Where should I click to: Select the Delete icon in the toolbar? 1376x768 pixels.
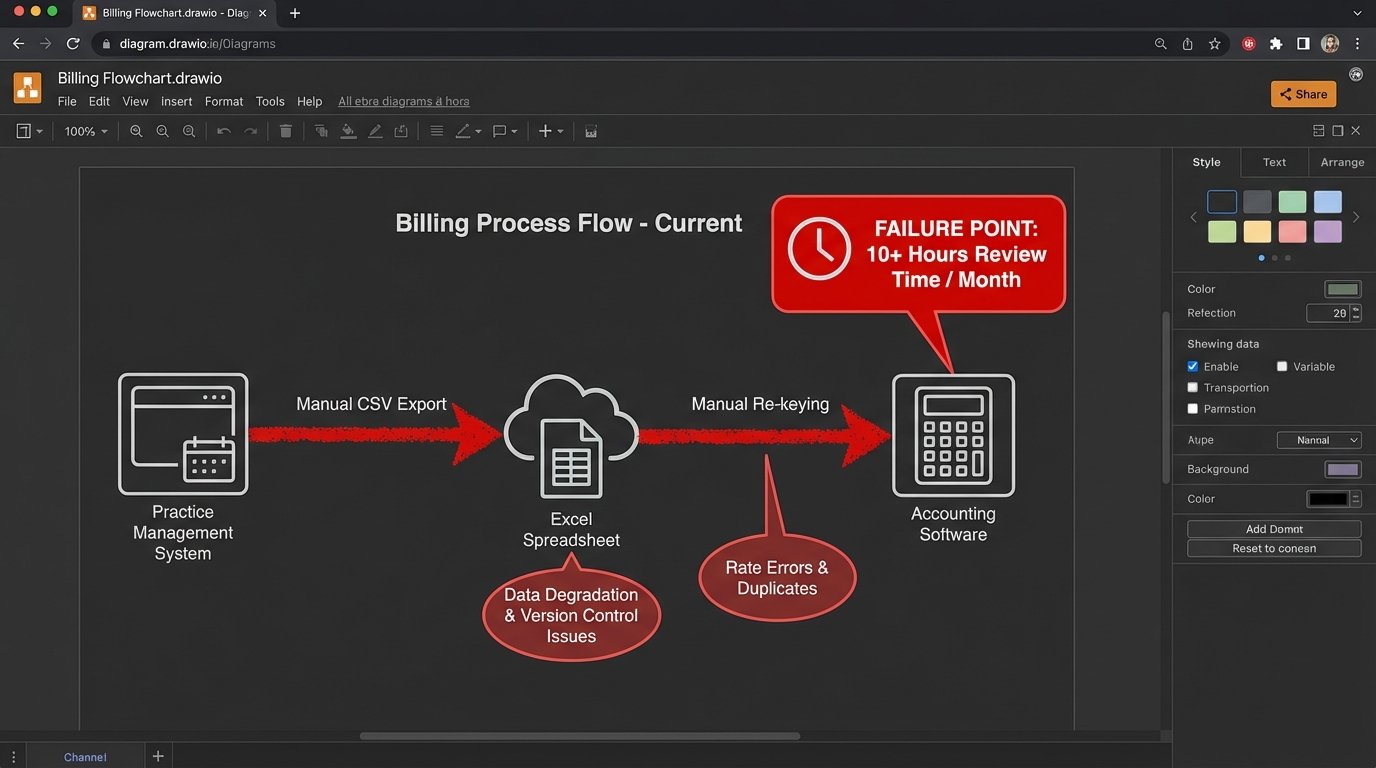click(x=286, y=130)
